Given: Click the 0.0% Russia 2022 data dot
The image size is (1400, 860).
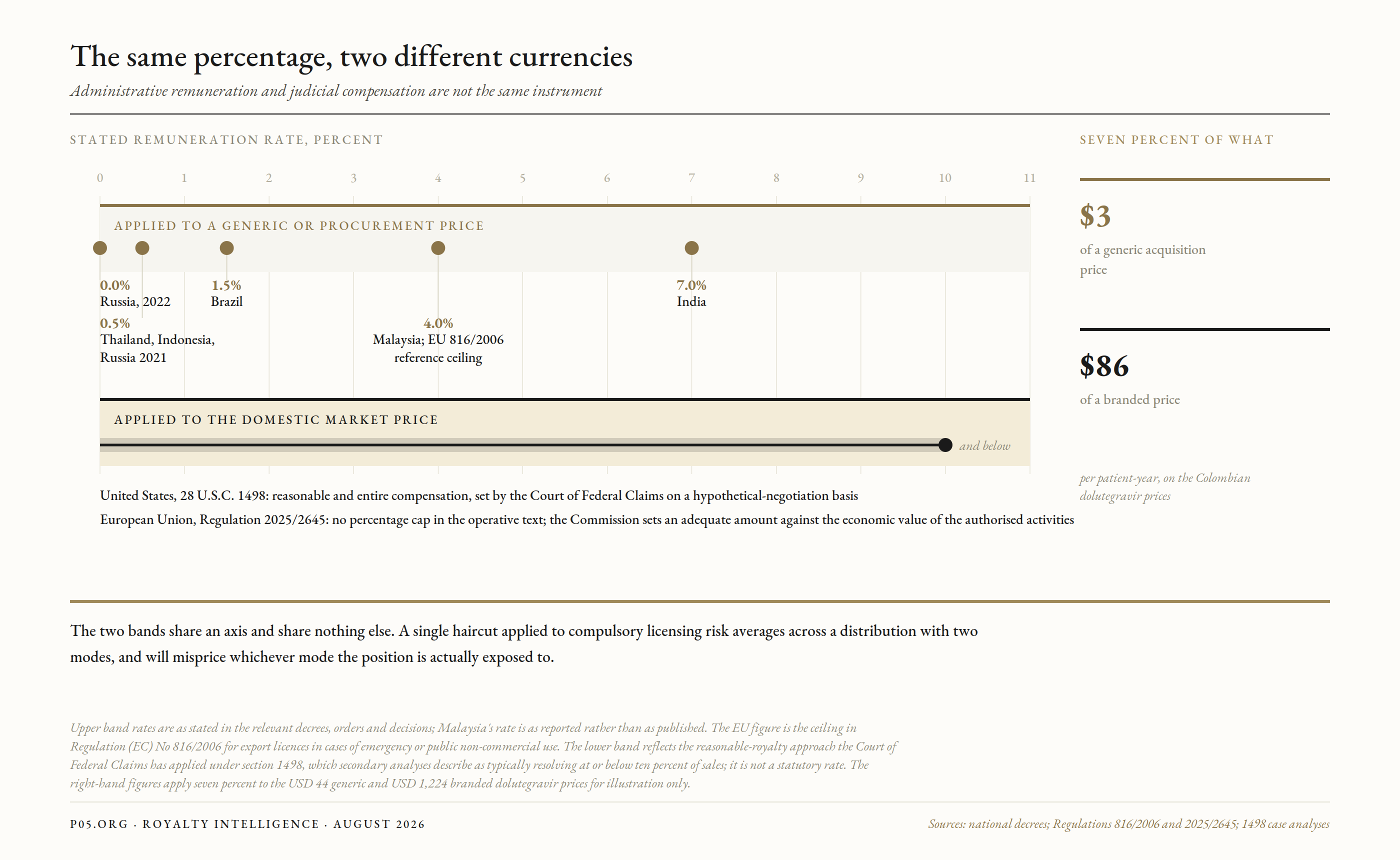Looking at the screenshot, I should point(99,248).
